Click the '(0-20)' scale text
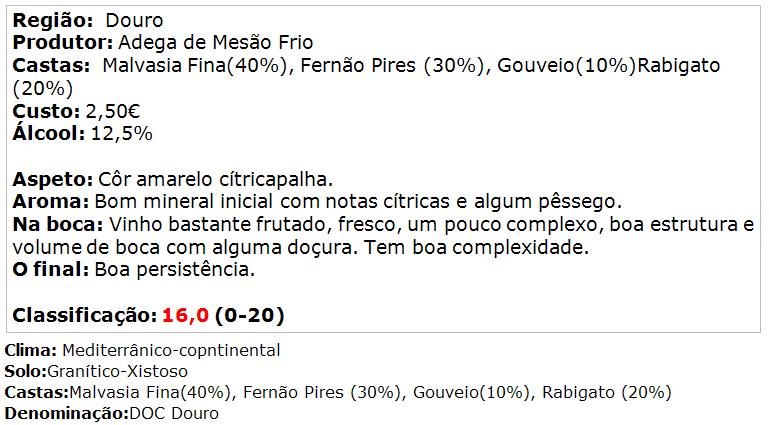 click(250, 316)
